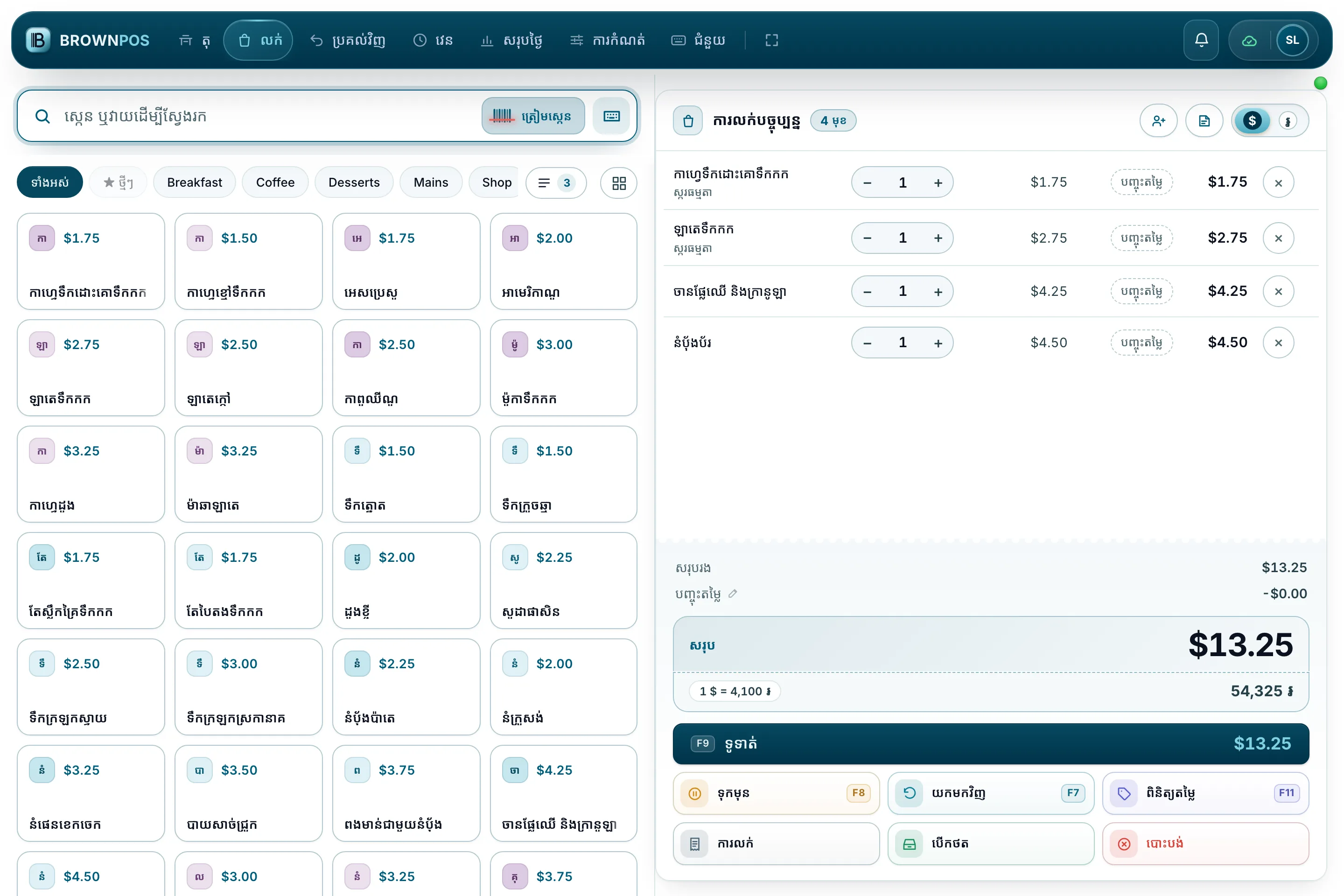Click the current sale bag icon
The image size is (1344, 896).
[x=688, y=120]
